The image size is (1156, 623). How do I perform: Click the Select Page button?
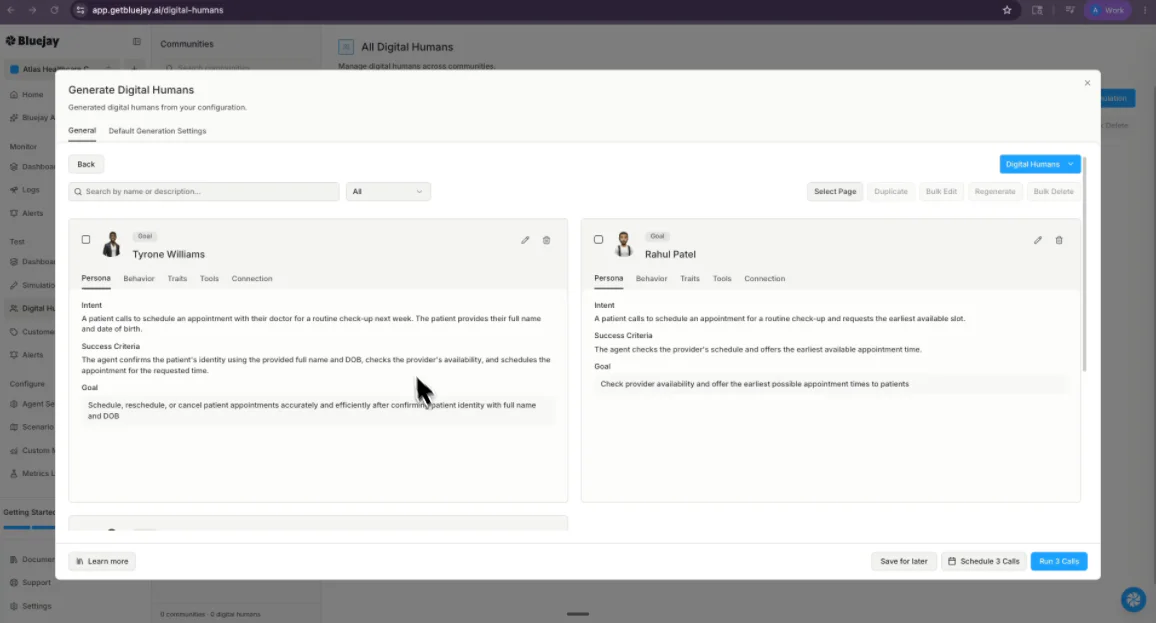click(835, 192)
